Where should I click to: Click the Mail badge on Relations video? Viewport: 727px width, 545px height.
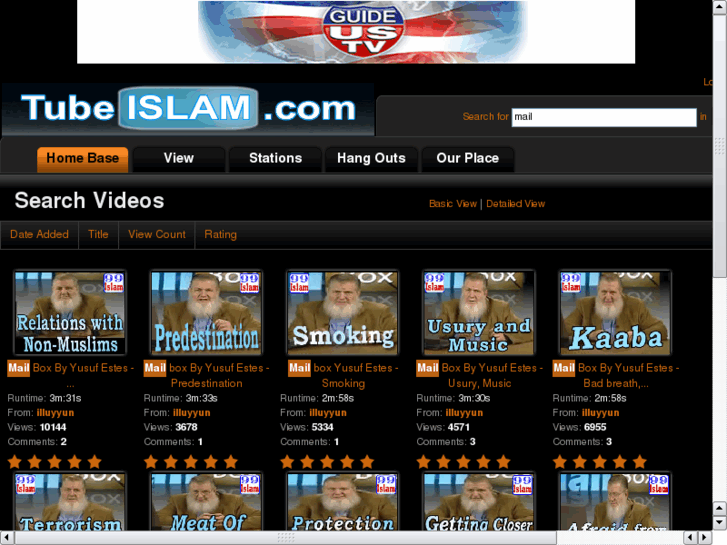19,368
